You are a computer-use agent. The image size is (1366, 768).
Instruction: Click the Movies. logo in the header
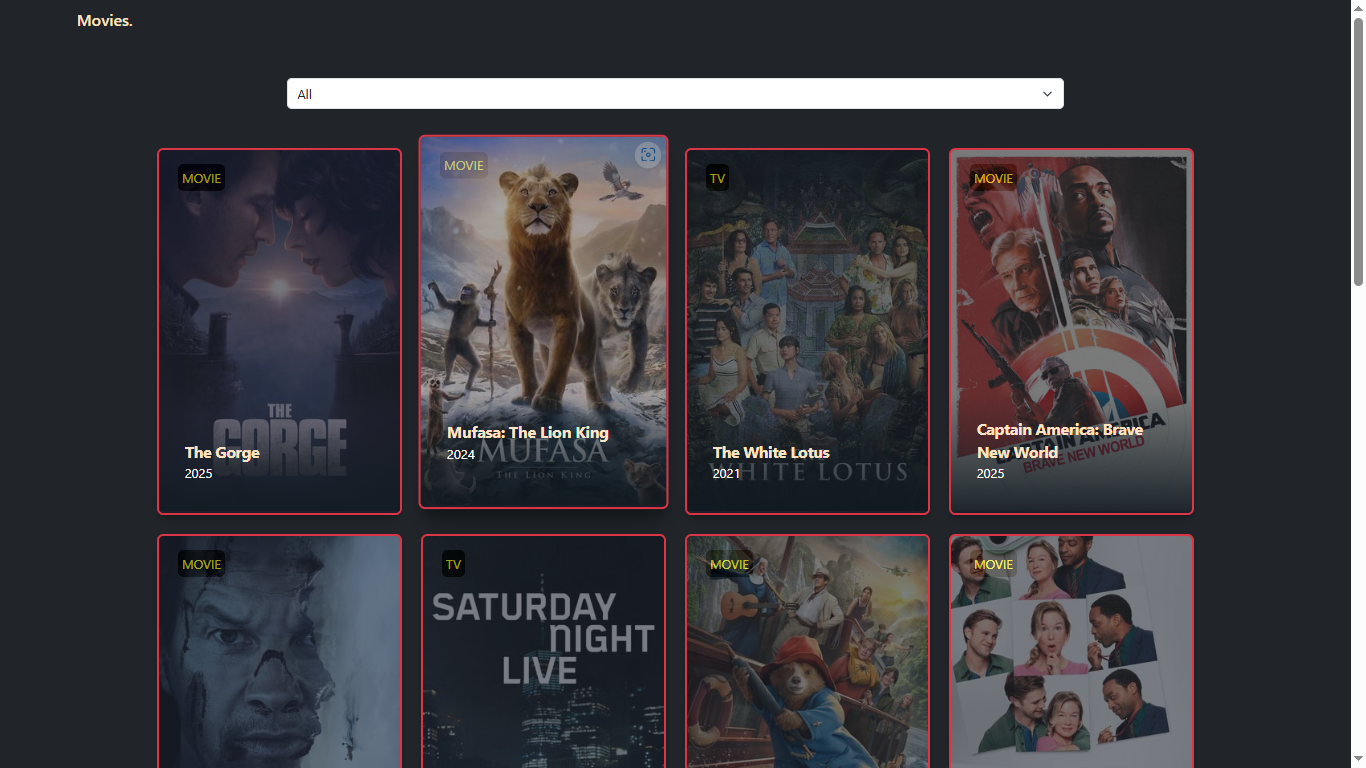click(x=105, y=21)
